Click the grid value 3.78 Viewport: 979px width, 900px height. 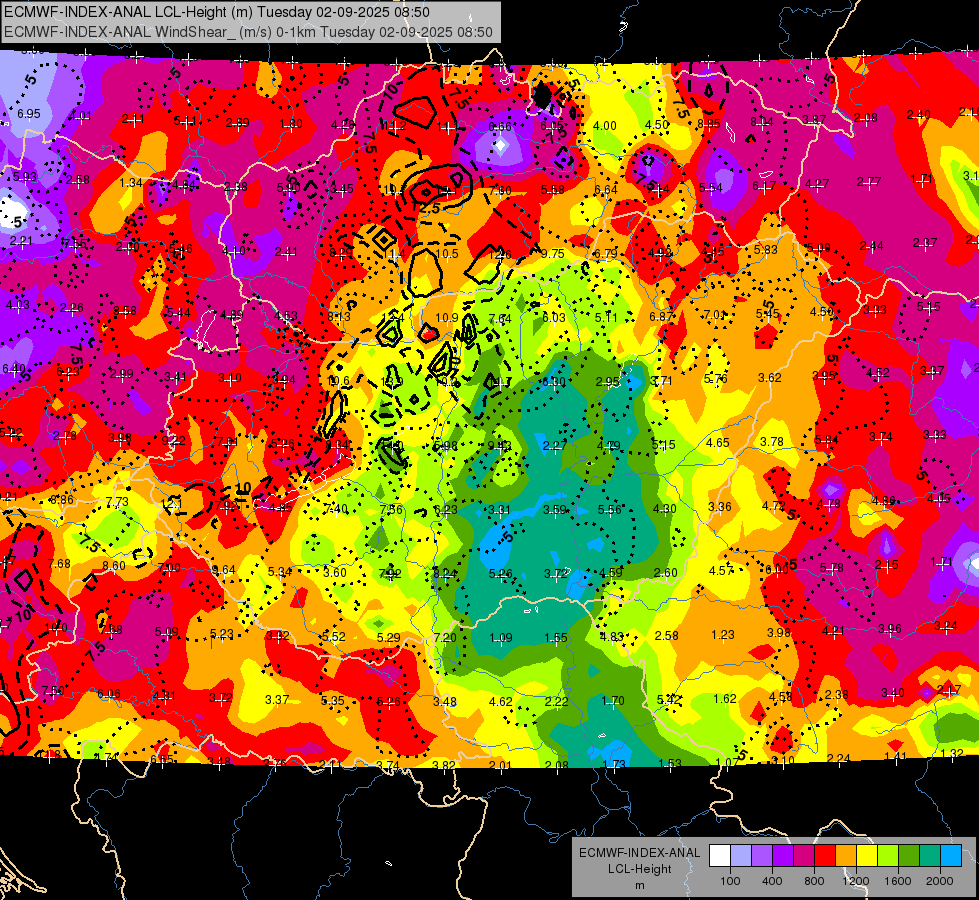pos(772,442)
